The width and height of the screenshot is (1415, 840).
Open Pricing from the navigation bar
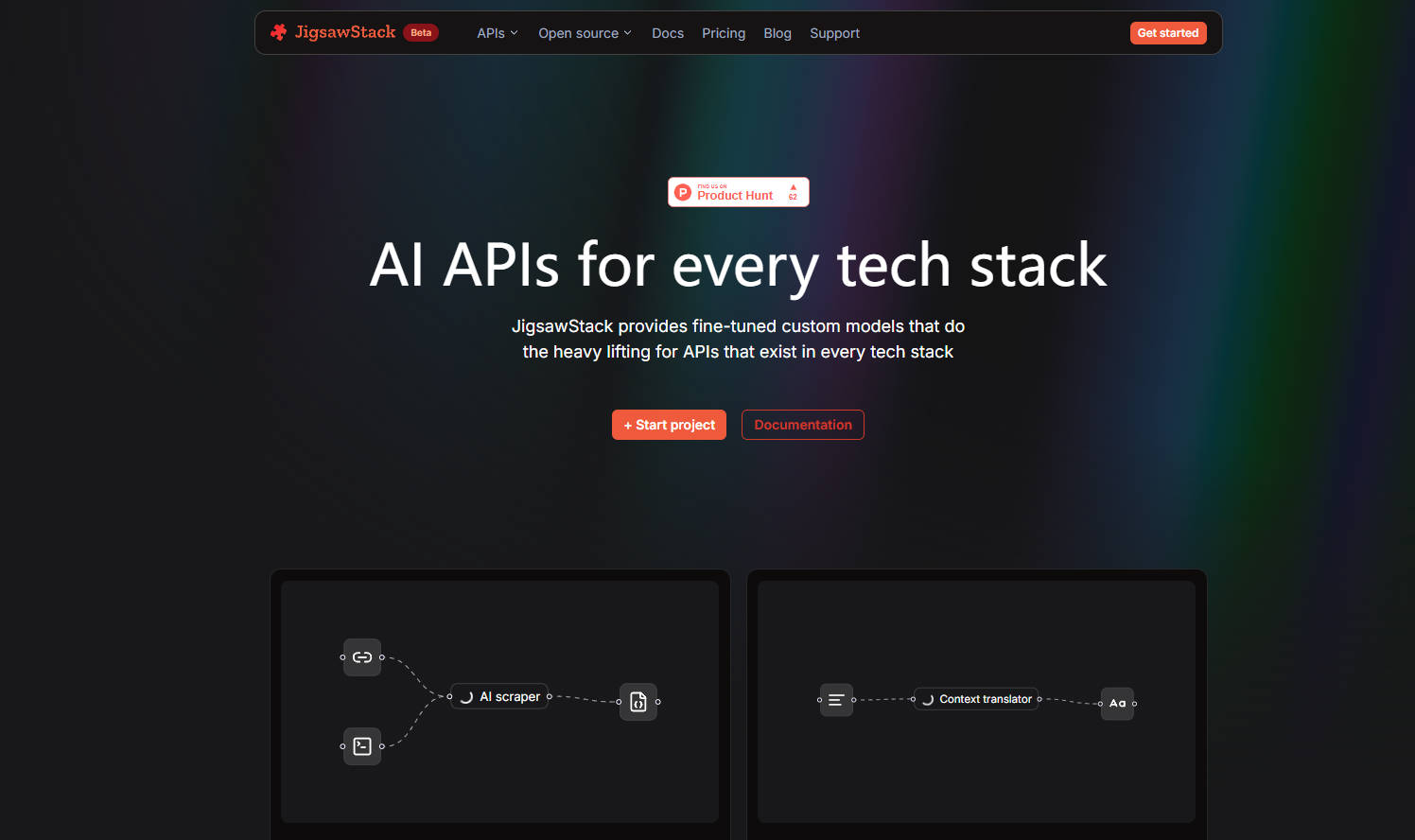[x=724, y=32]
